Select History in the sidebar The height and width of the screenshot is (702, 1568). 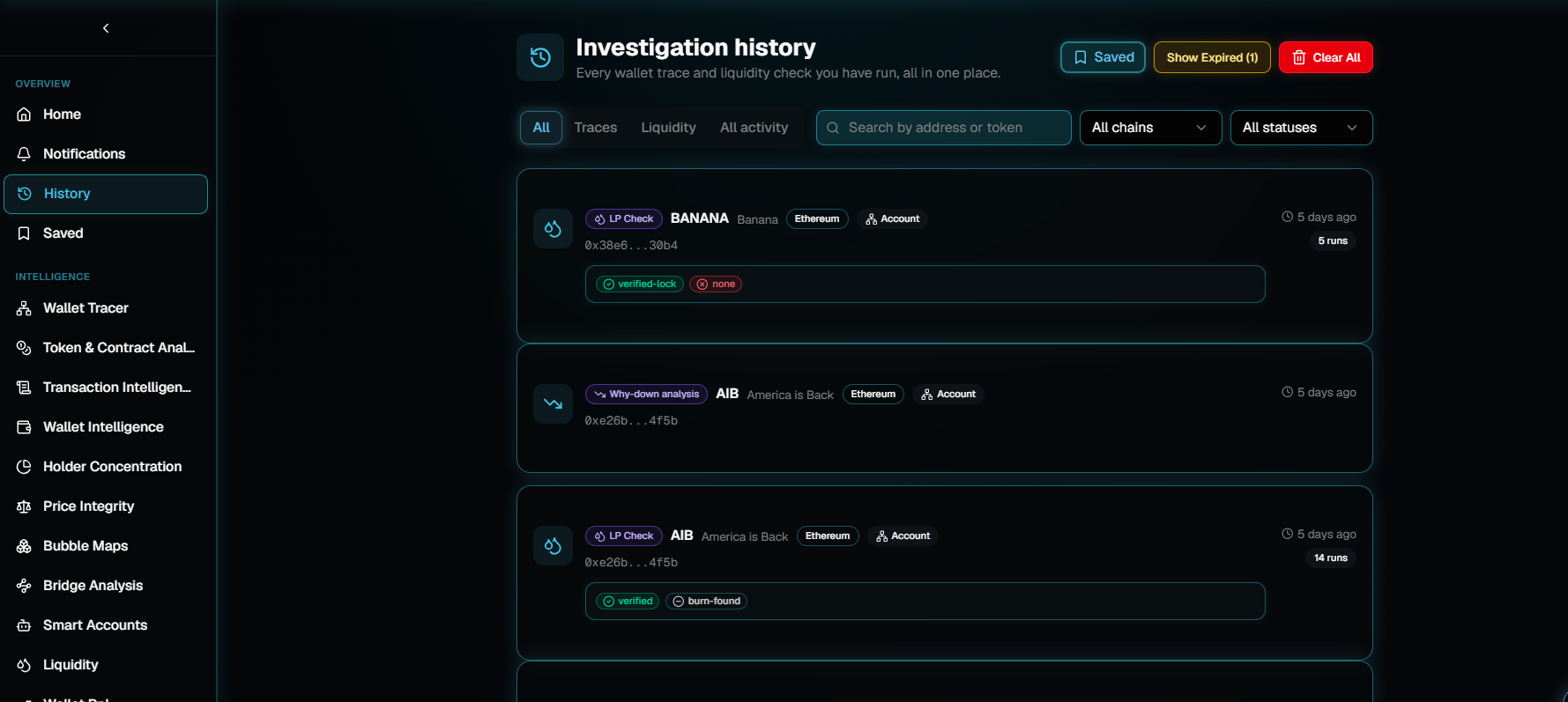(106, 194)
